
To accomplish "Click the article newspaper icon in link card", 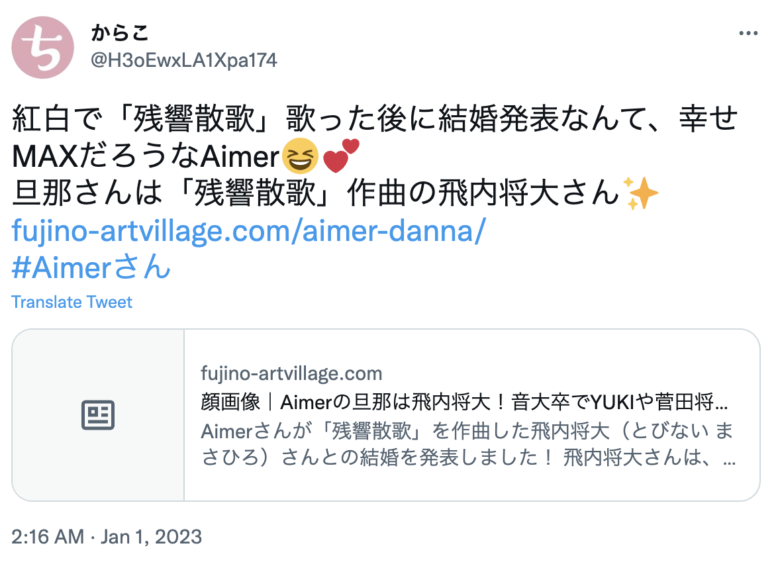I will (x=98, y=415).
